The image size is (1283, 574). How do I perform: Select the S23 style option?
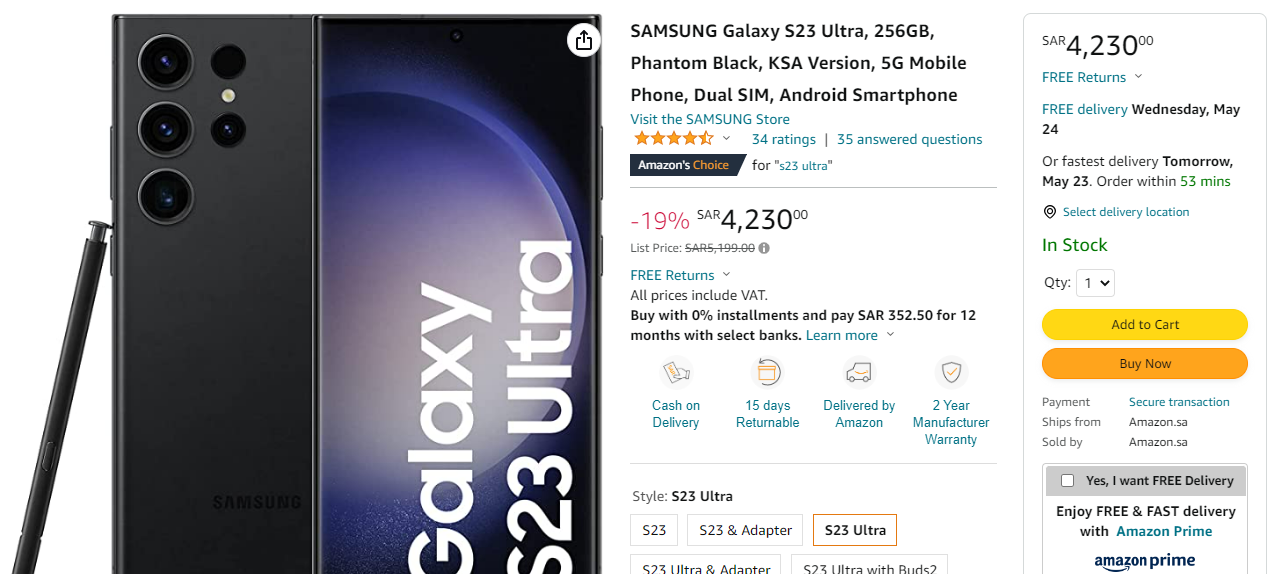coord(654,530)
